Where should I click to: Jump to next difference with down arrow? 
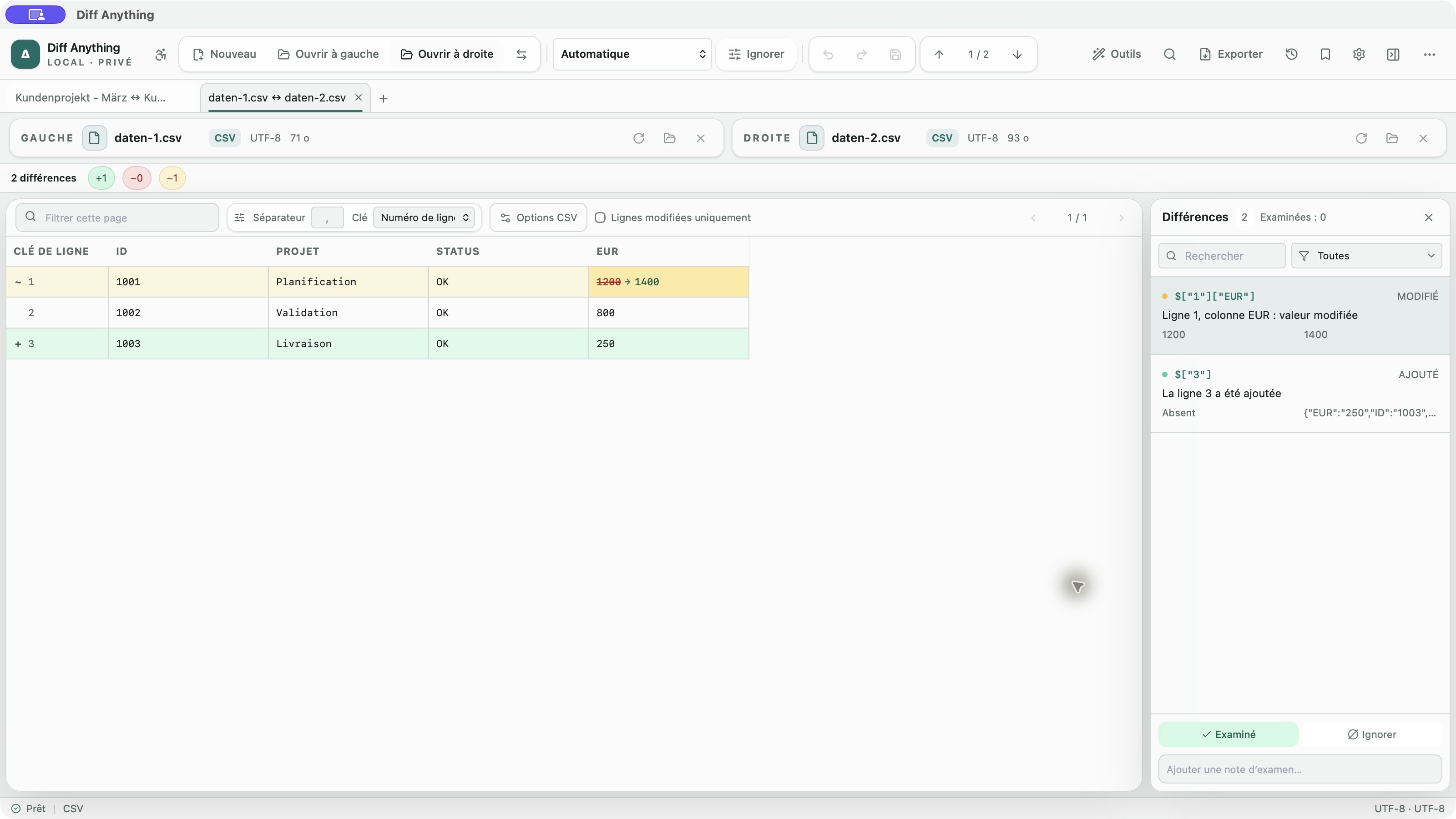point(1017,54)
